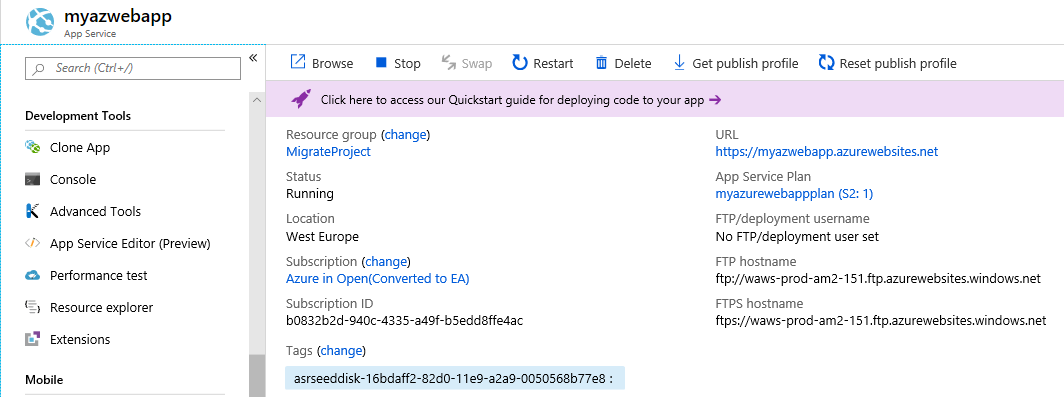Click the purple arrow after Quickstart text
Screen dimensions: 1064x397
point(715,100)
